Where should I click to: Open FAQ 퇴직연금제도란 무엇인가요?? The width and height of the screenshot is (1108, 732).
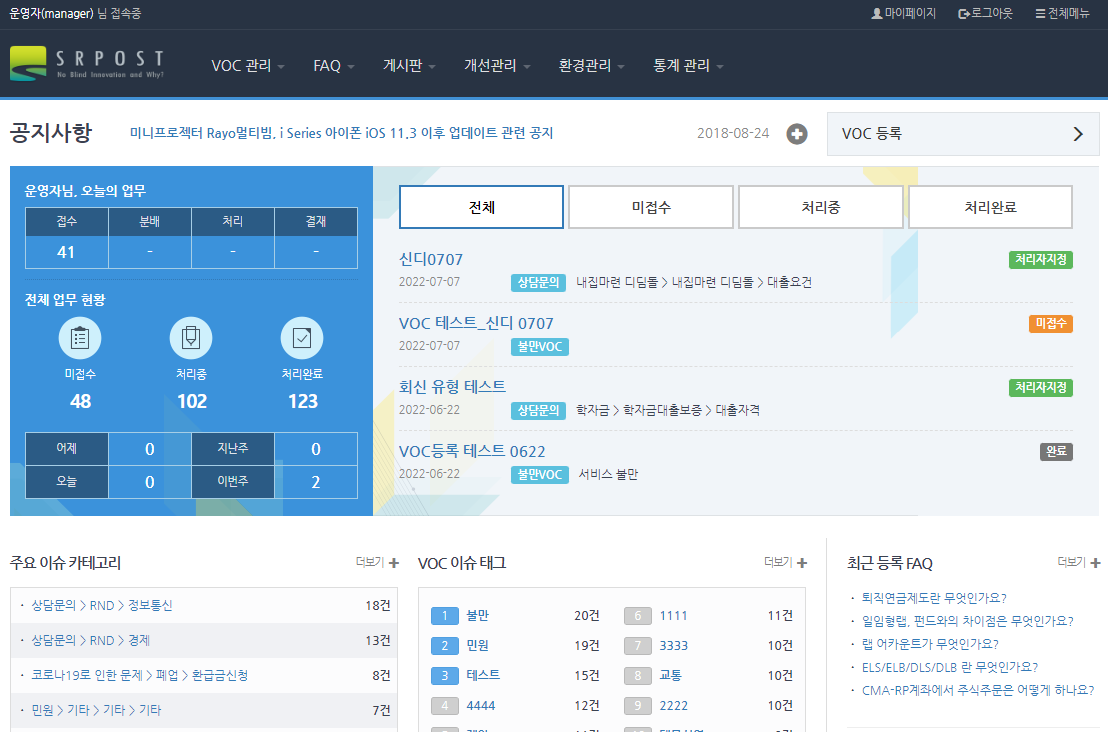tap(934, 598)
